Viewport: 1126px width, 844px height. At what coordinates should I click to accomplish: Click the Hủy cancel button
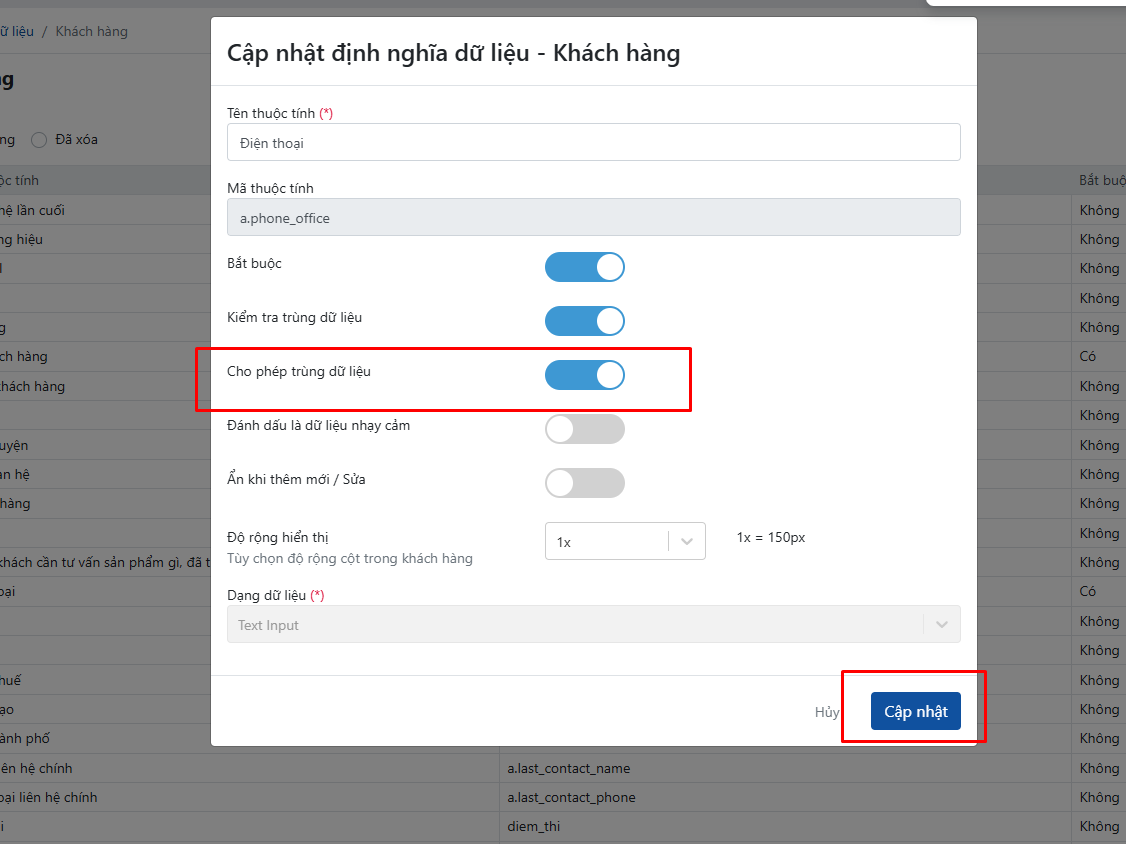tap(826, 712)
